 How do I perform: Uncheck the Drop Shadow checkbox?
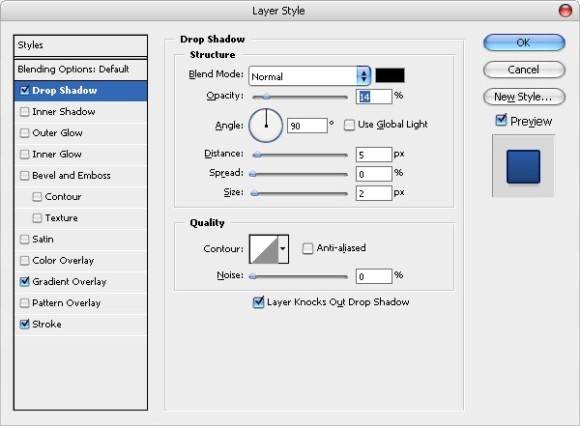coord(24,90)
